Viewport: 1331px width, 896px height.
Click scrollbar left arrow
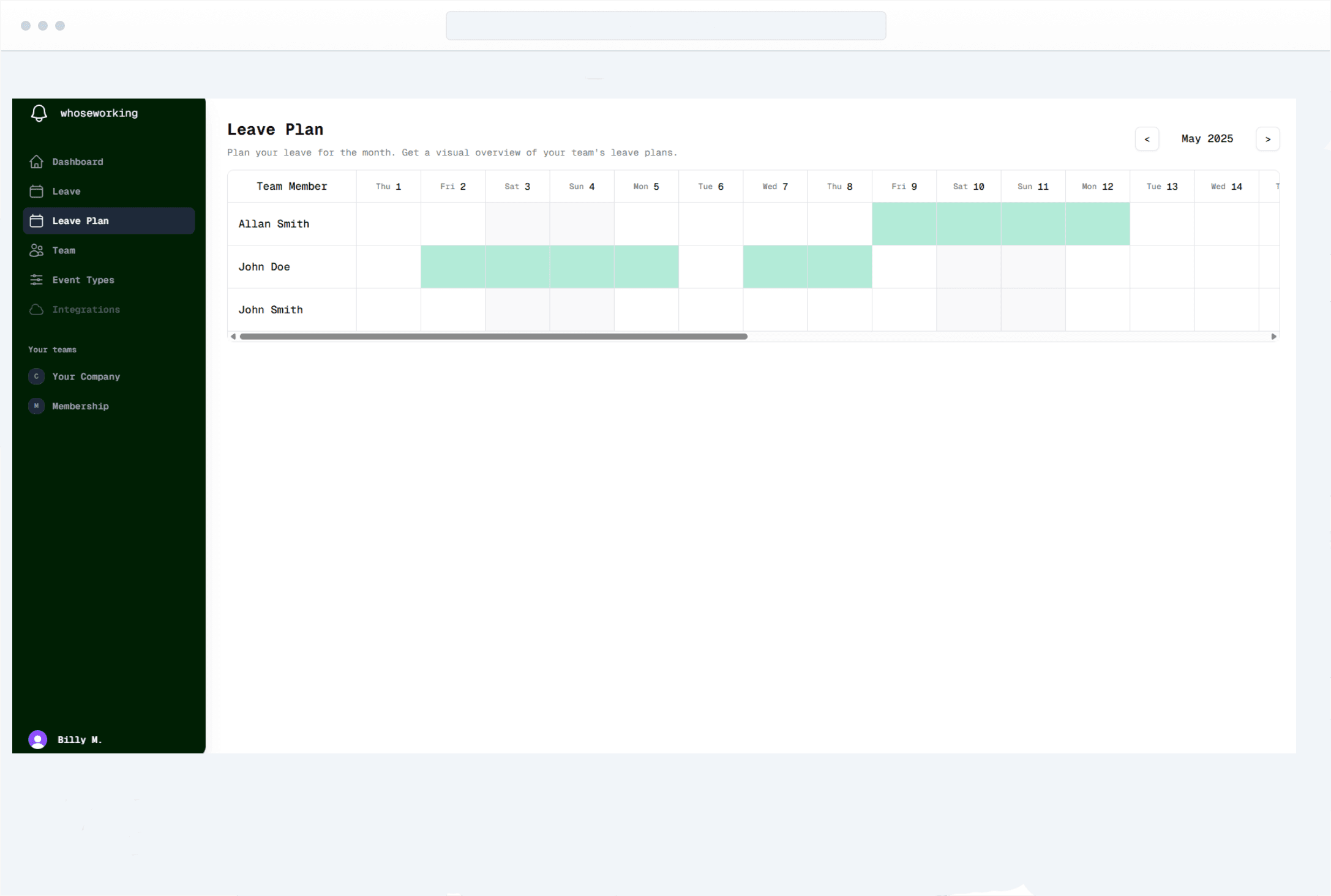(x=233, y=337)
